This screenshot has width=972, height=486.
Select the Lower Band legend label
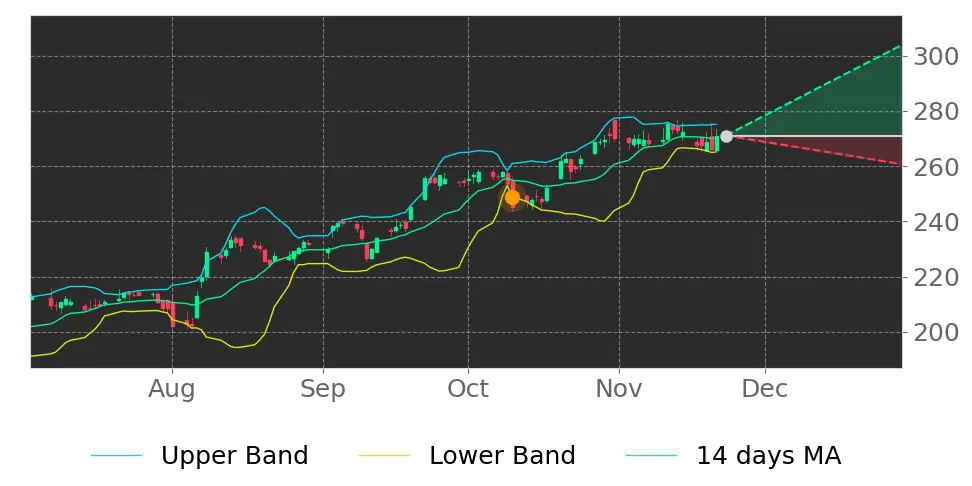point(502,456)
